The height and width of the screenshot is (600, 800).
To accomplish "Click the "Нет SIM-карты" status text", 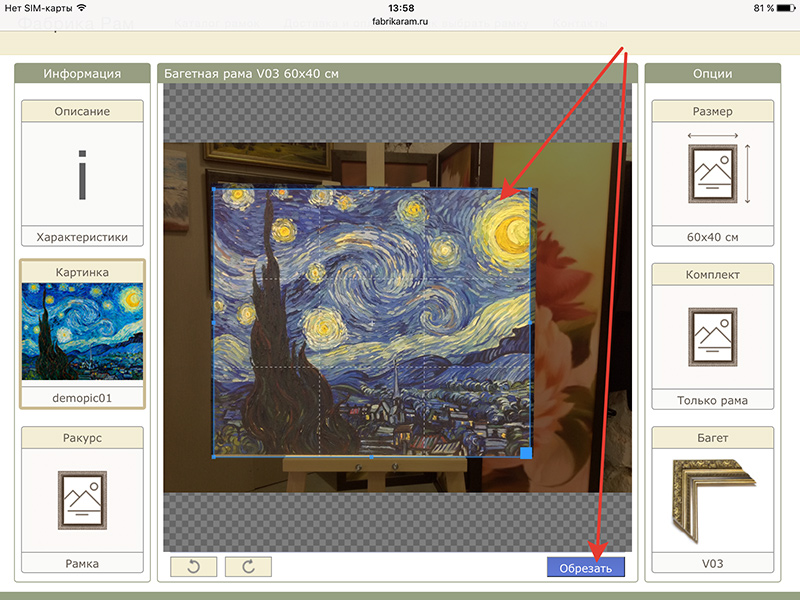I will 38,8.
